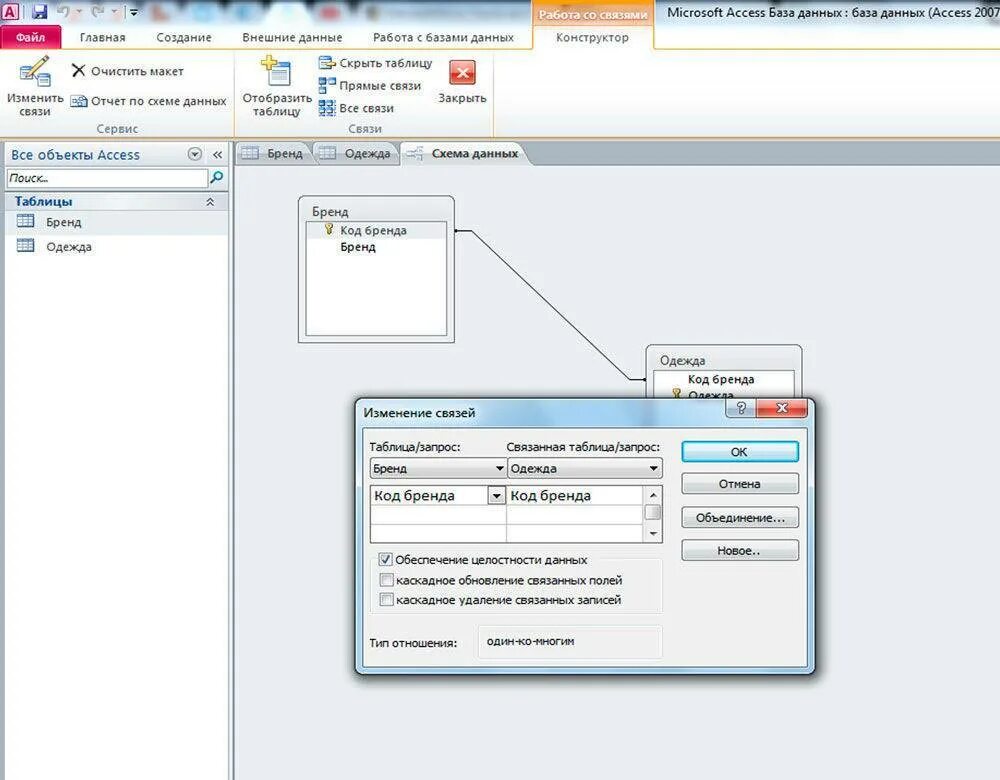The image size is (1000, 780).
Task: Click the Новое.. button
Action: point(740,550)
